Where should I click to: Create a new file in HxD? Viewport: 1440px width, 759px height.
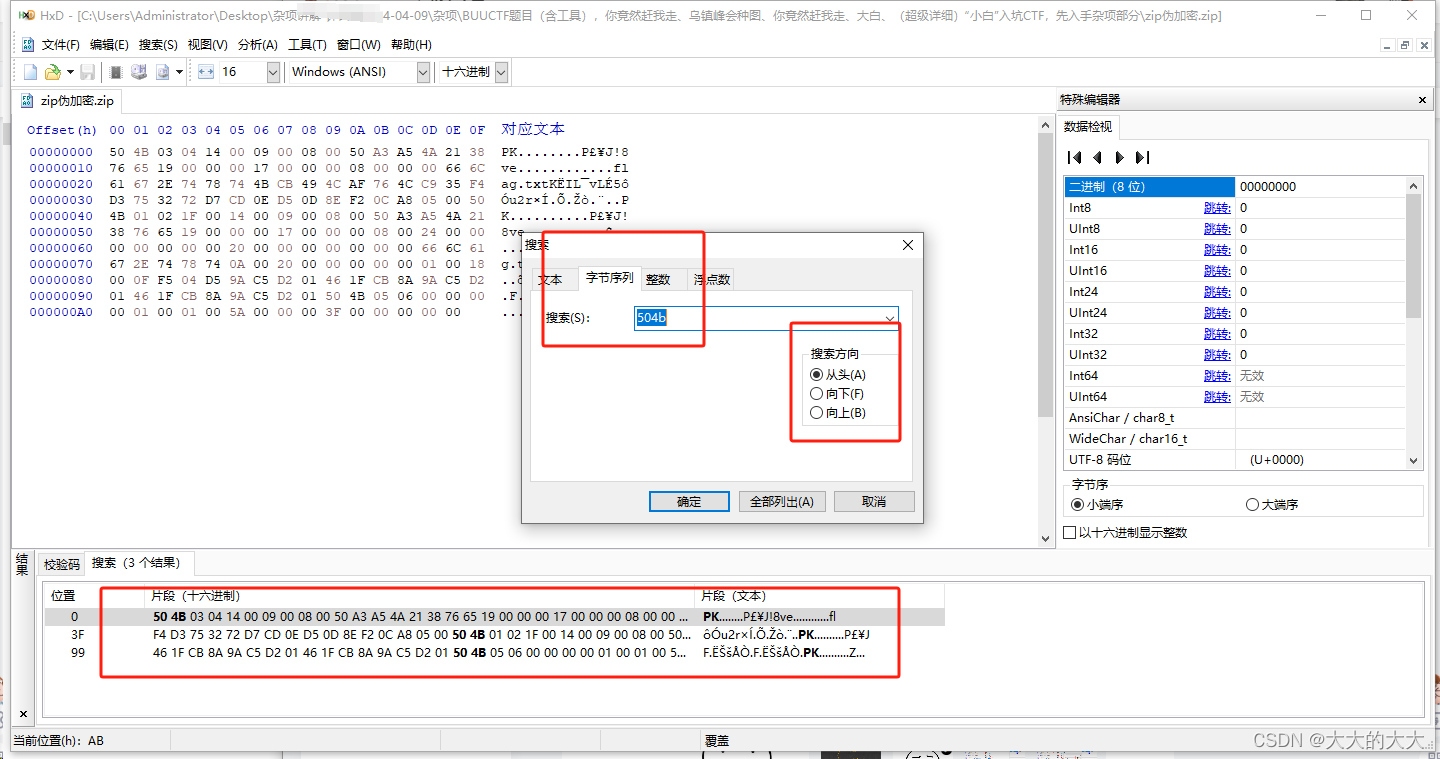pos(30,72)
